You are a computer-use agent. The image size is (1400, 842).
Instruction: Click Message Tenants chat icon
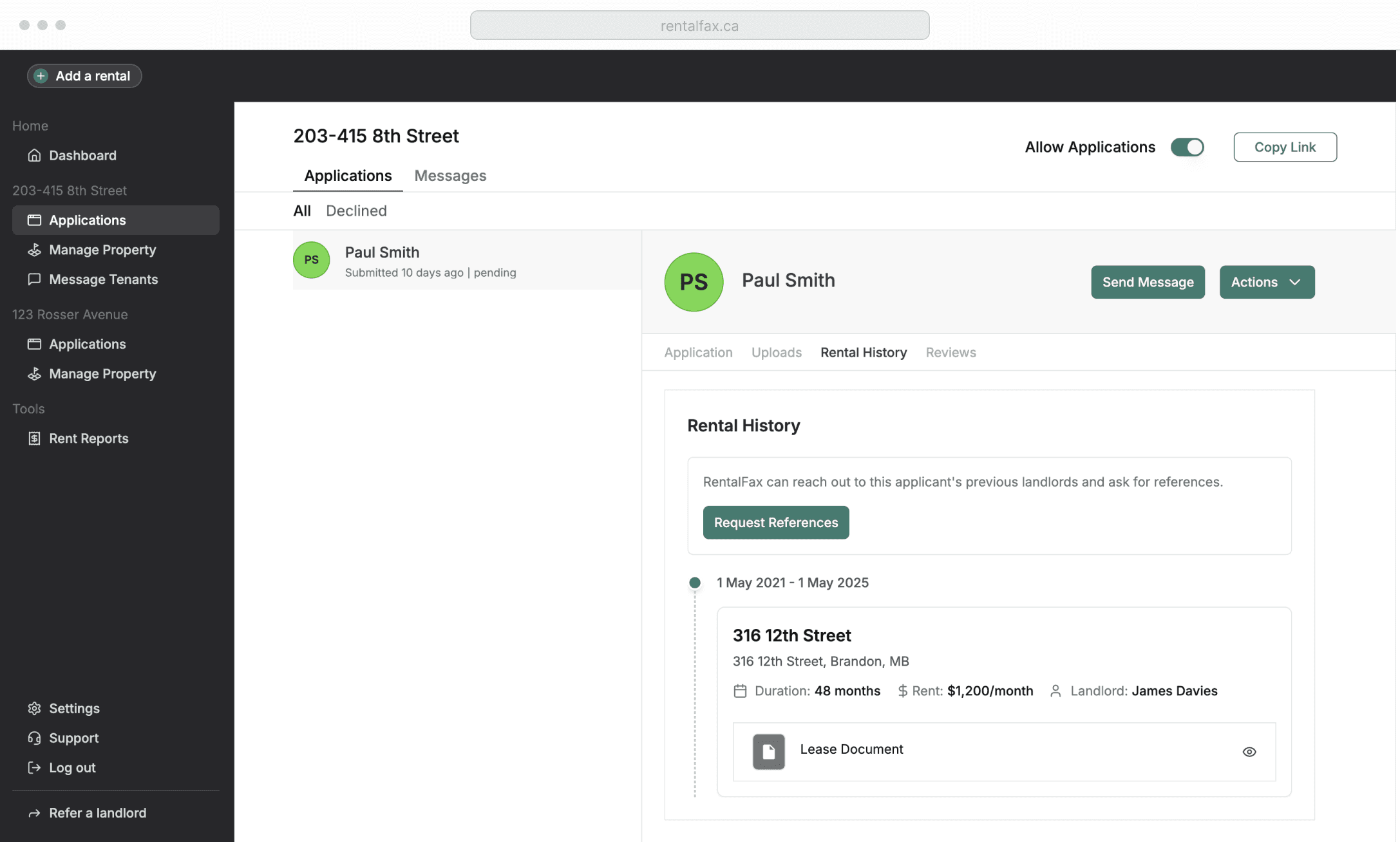tap(34, 279)
